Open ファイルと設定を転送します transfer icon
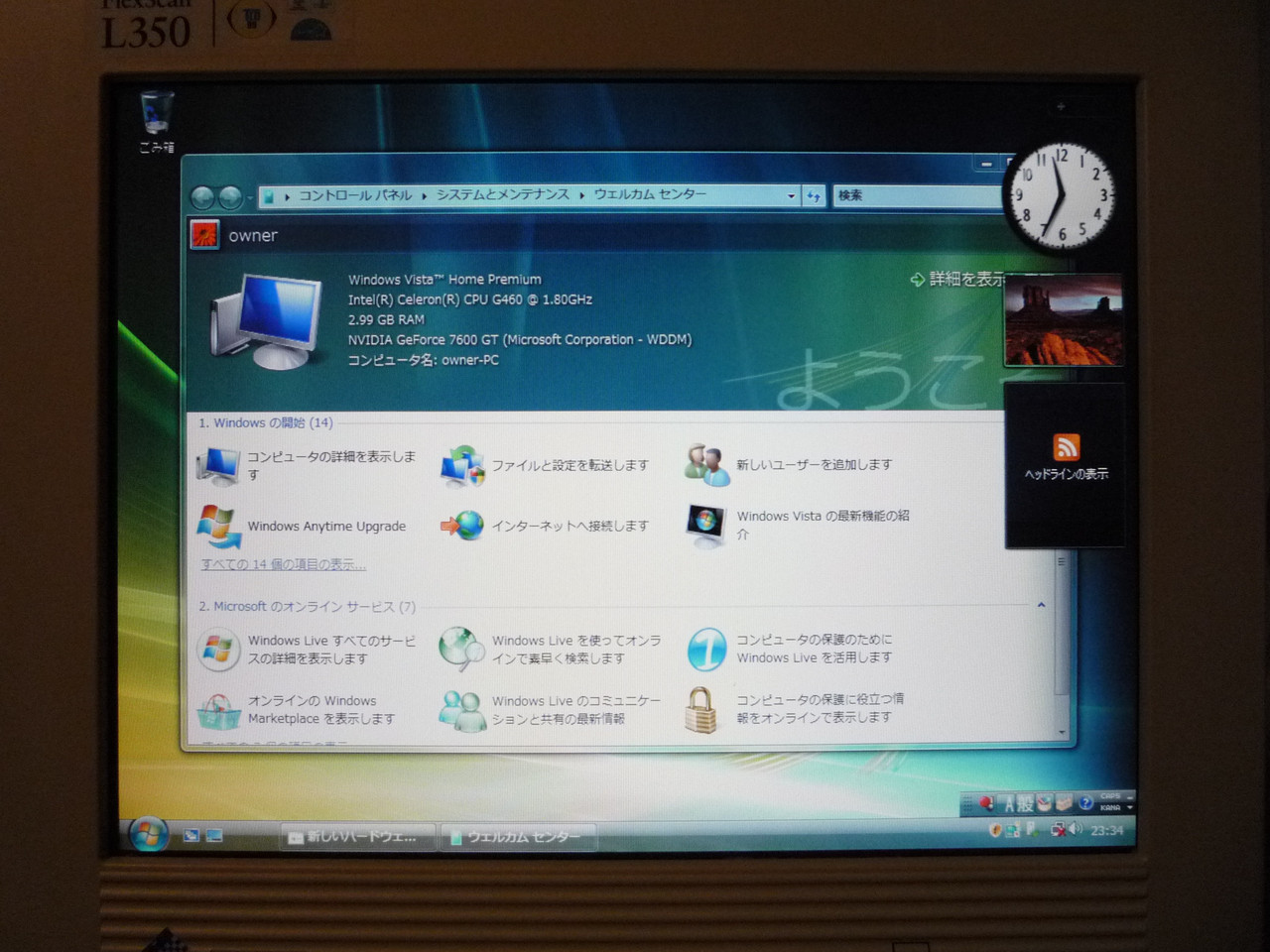1270x952 pixels. point(462,466)
